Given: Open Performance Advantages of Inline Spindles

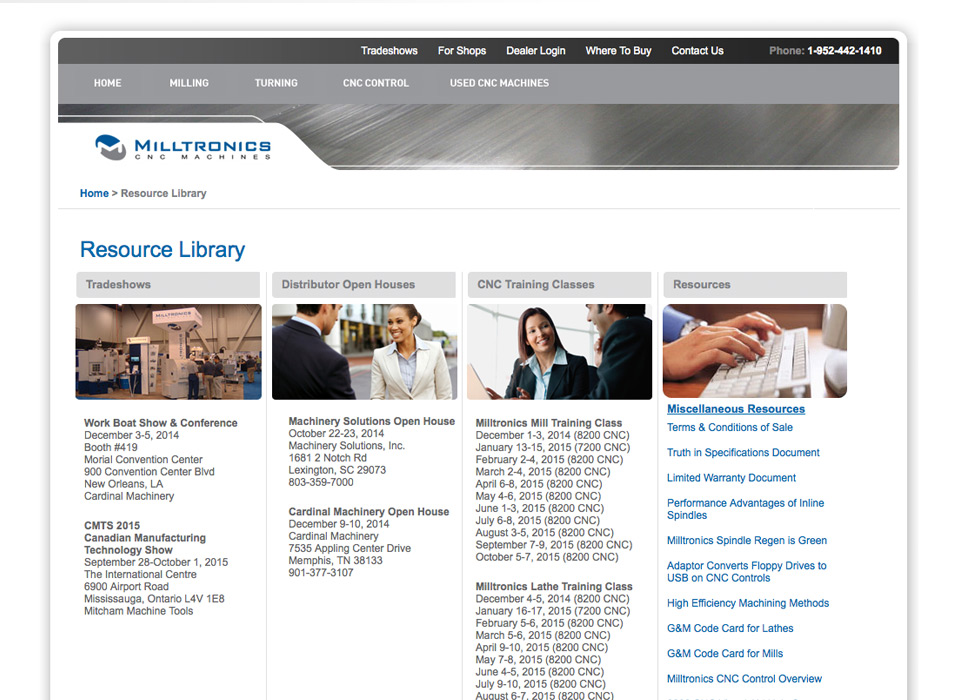Looking at the screenshot, I should point(746,509).
